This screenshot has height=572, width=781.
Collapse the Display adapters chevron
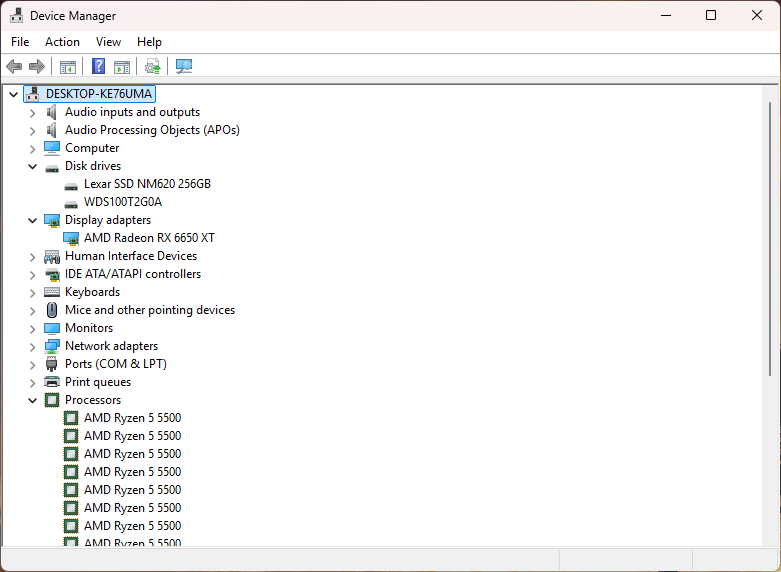click(32, 220)
